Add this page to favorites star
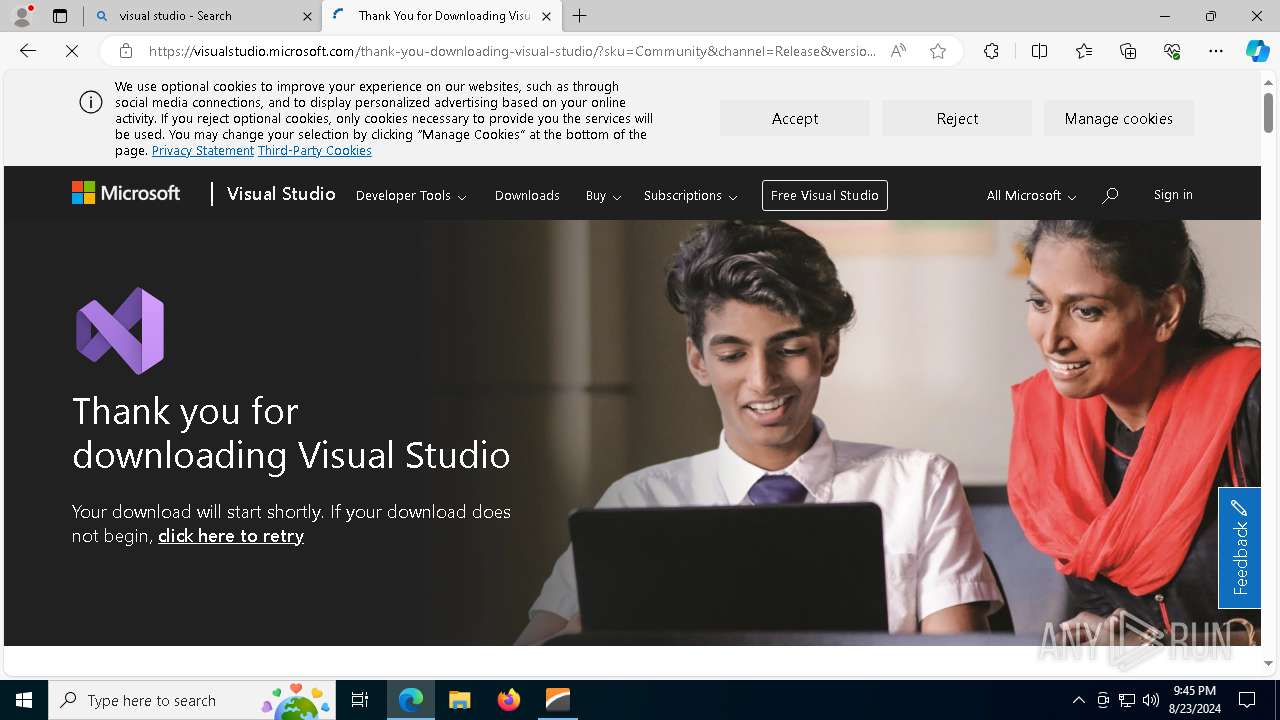1280x720 pixels. [938, 51]
